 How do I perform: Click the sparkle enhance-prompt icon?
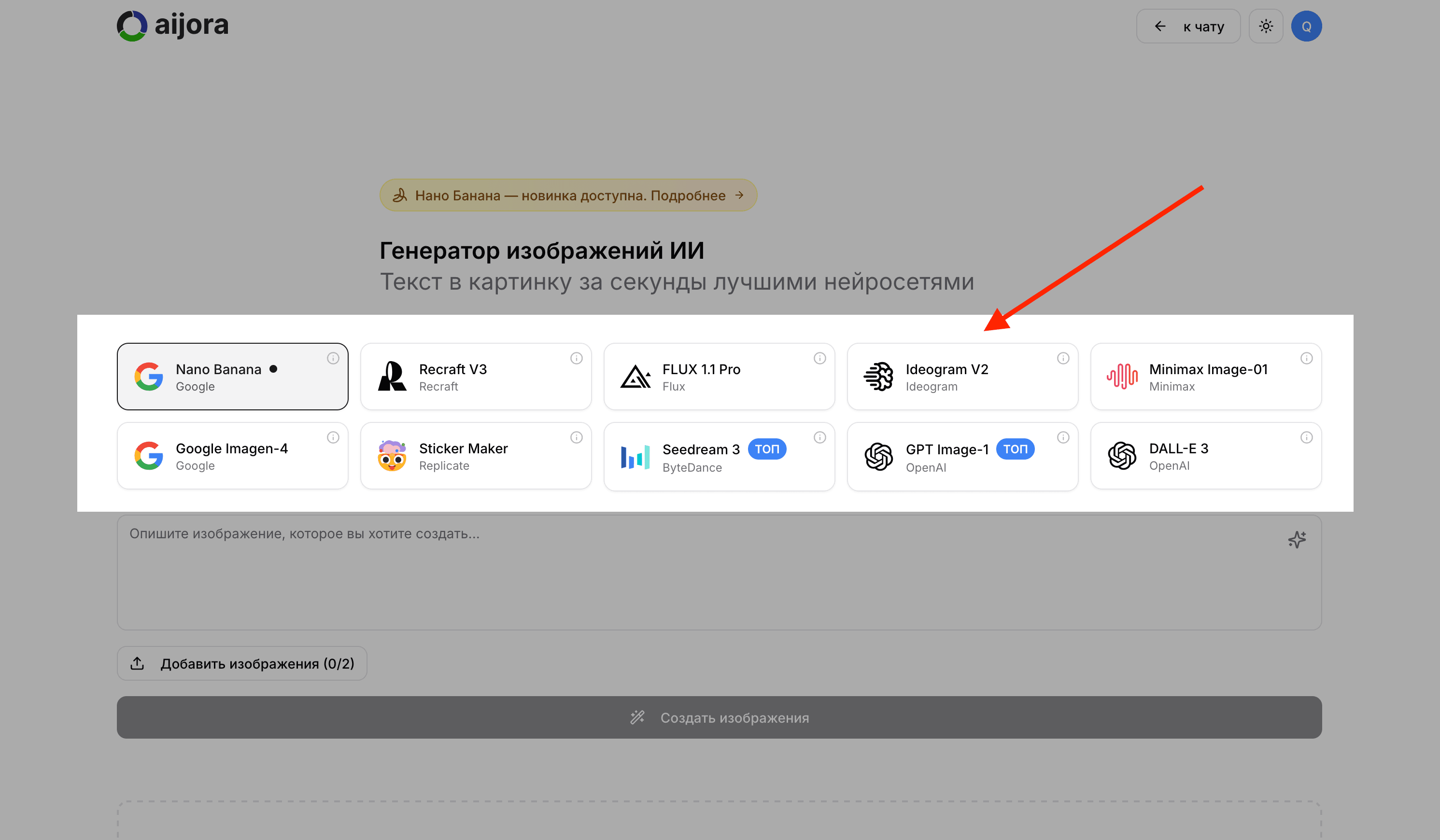[x=1297, y=539]
